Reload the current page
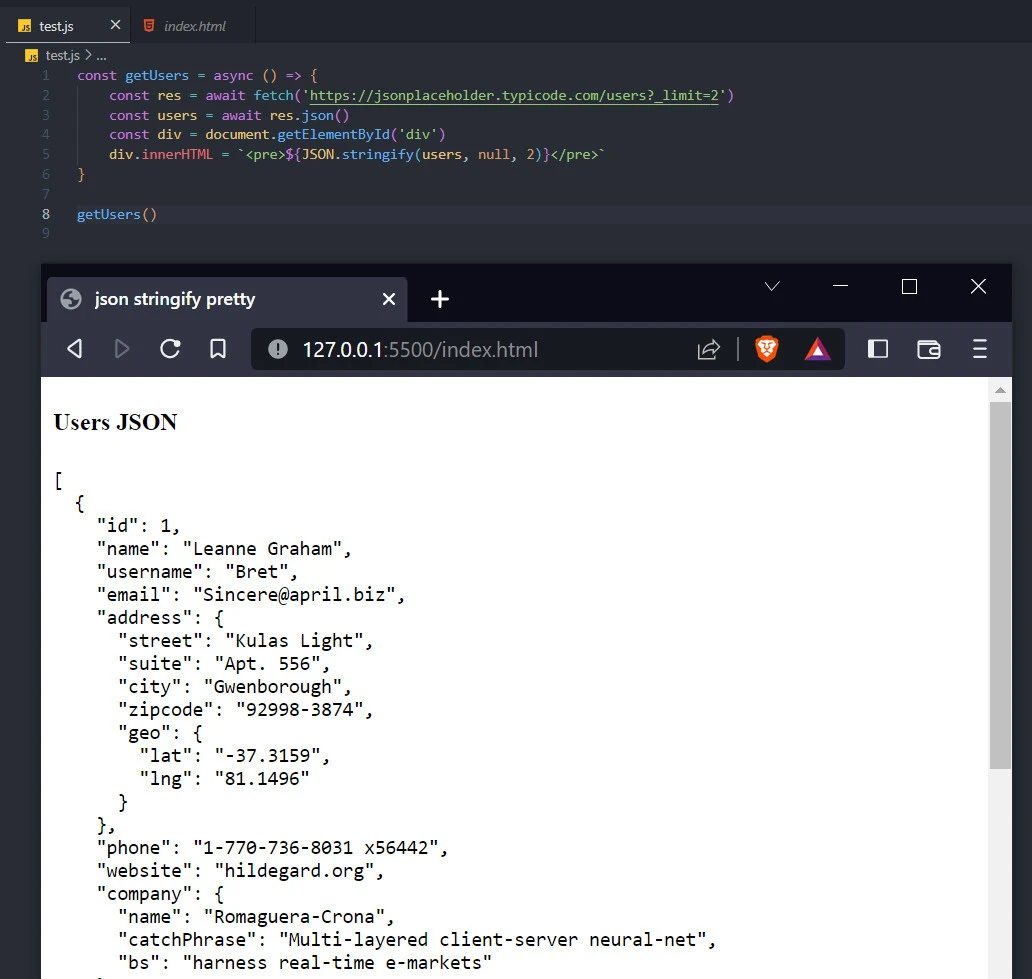This screenshot has width=1032, height=979. tap(170, 349)
